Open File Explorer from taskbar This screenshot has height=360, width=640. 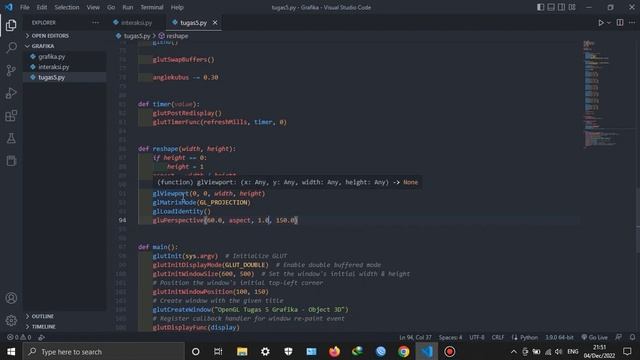(242, 352)
